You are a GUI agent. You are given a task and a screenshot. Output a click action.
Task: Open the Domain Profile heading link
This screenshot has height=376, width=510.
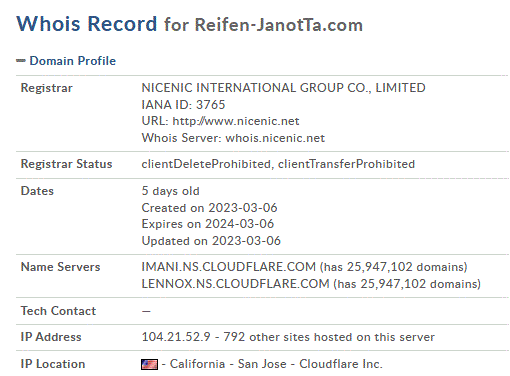point(73,61)
